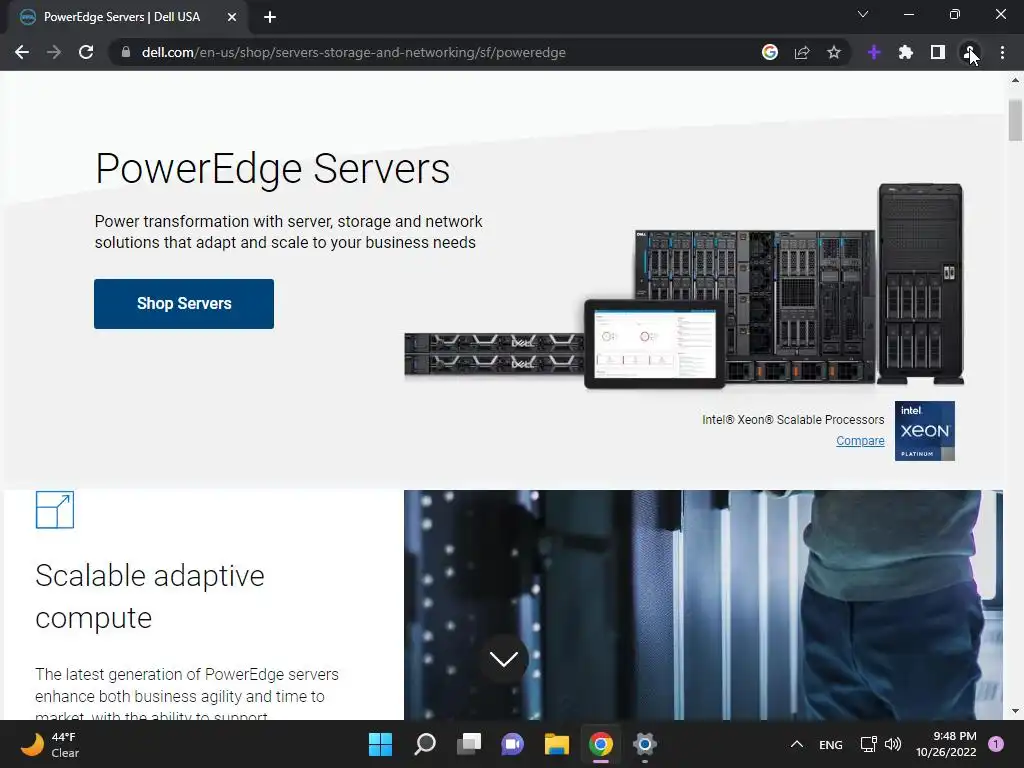1024x768 pixels.
Task: Open taskbar Search
Action: point(424,744)
